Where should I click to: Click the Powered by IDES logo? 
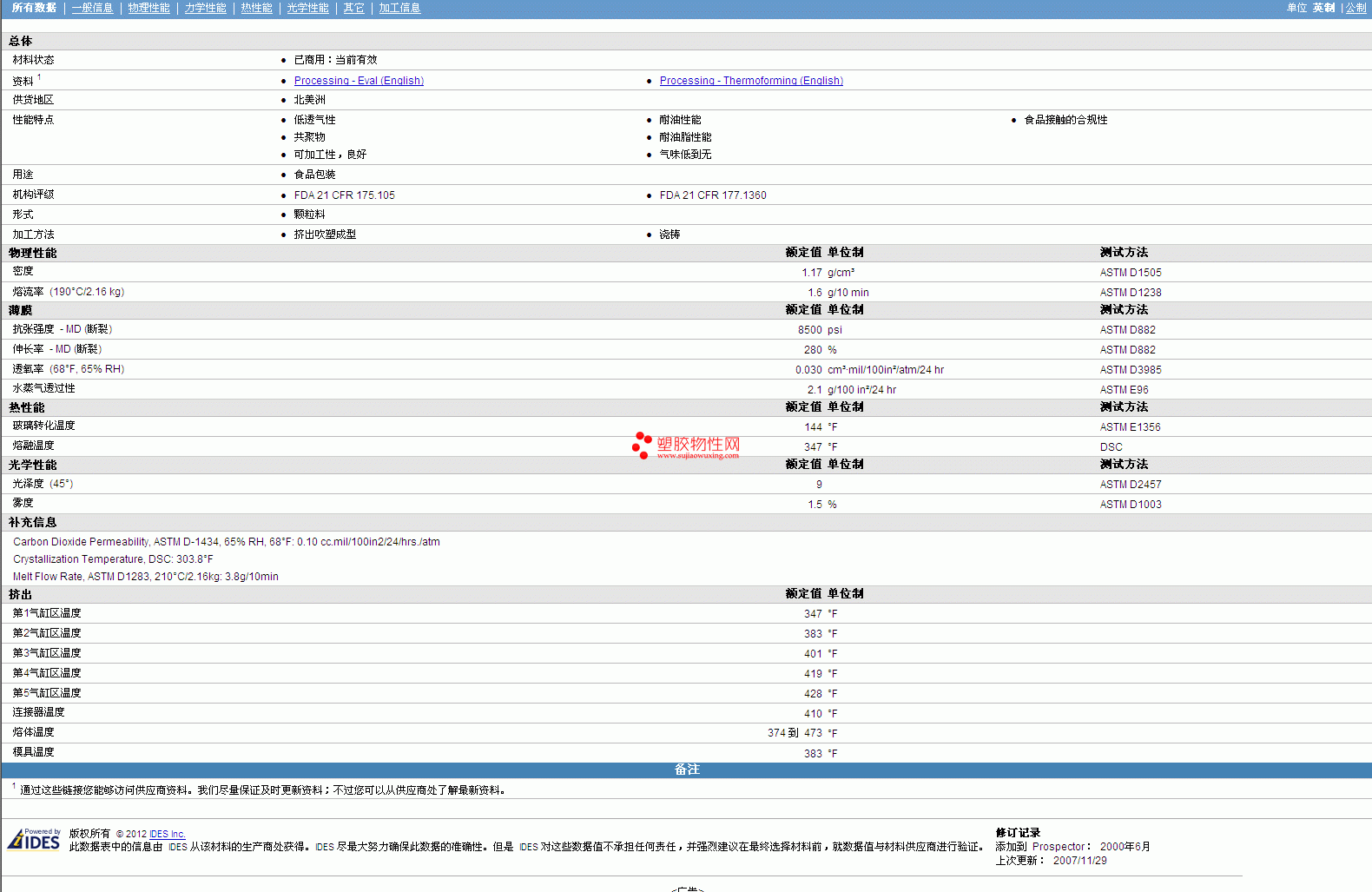point(34,839)
